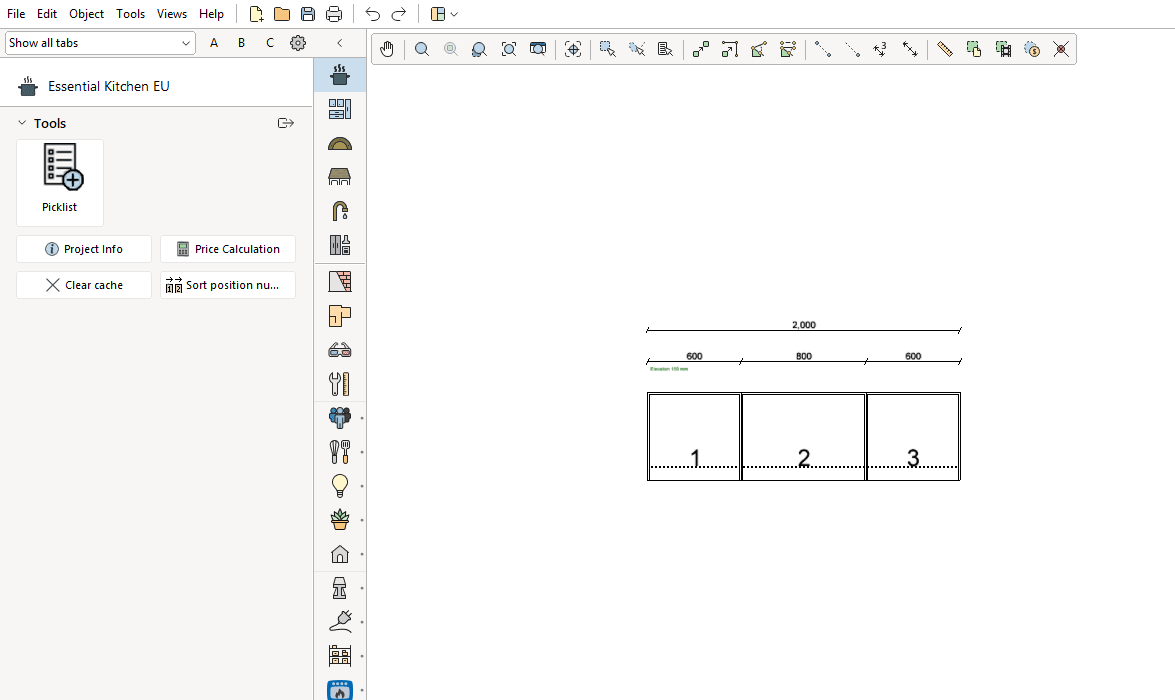Click the crossed-out red X toolbar icon
The width and height of the screenshot is (1175, 700).
click(1061, 49)
